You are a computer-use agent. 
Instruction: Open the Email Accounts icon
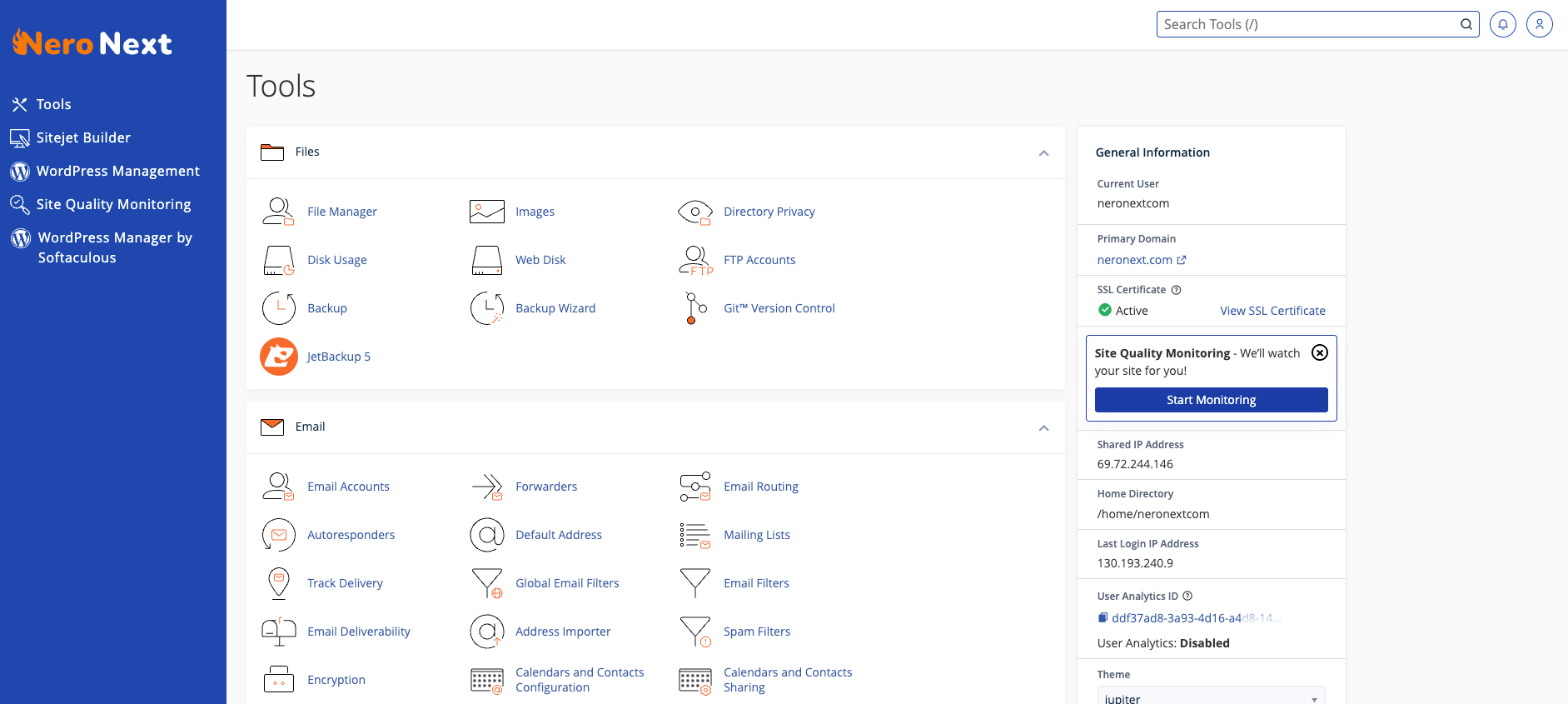click(x=278, y=487)
